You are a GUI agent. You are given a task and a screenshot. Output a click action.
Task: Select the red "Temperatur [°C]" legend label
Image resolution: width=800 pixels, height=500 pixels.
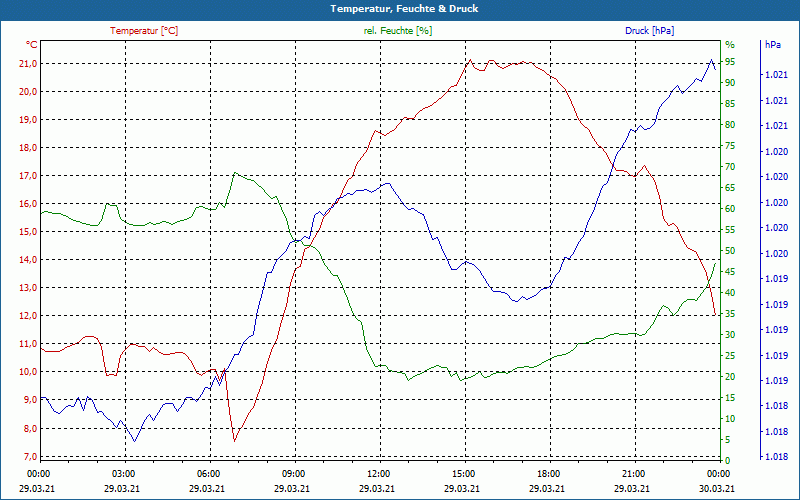(144, 31)
